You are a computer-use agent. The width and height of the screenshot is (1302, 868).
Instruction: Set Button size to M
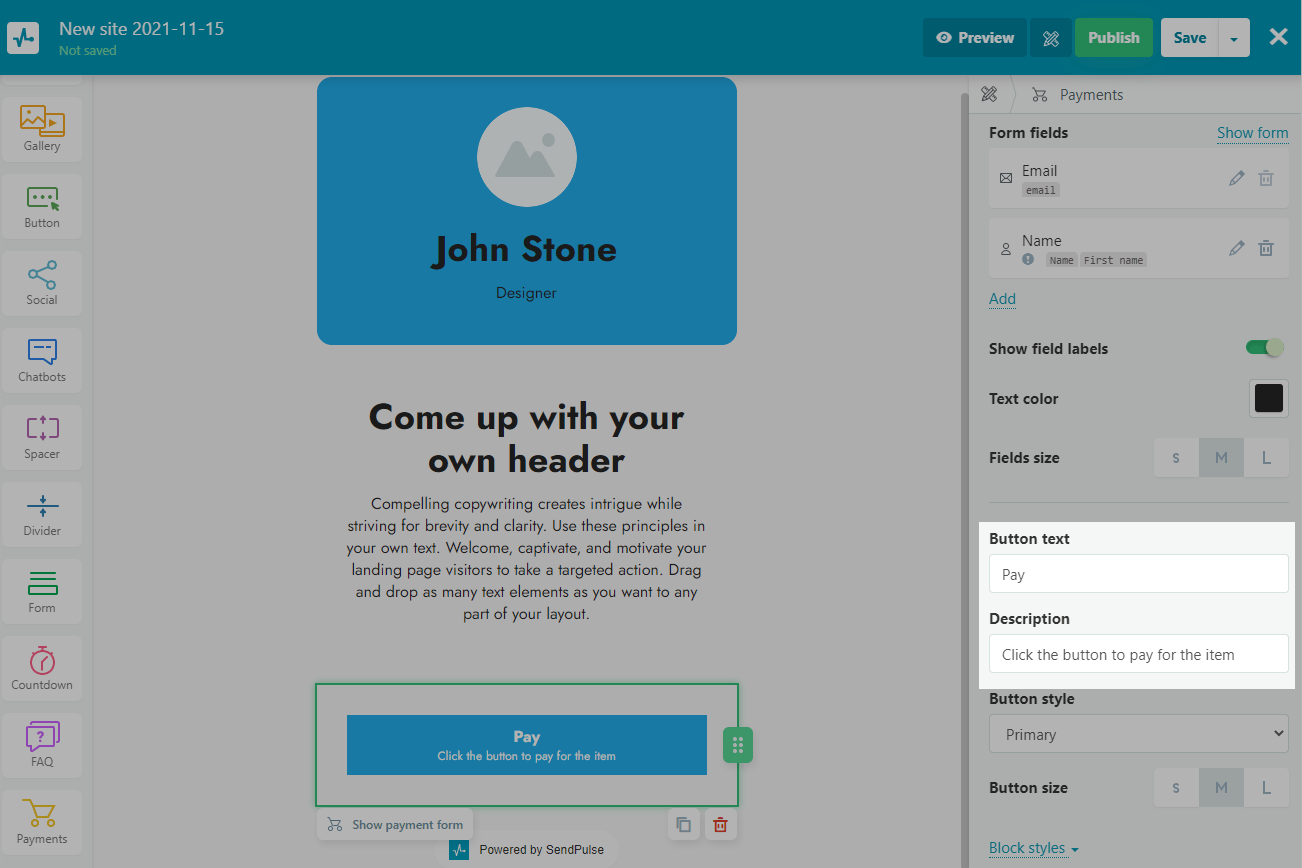[1221, 788]
